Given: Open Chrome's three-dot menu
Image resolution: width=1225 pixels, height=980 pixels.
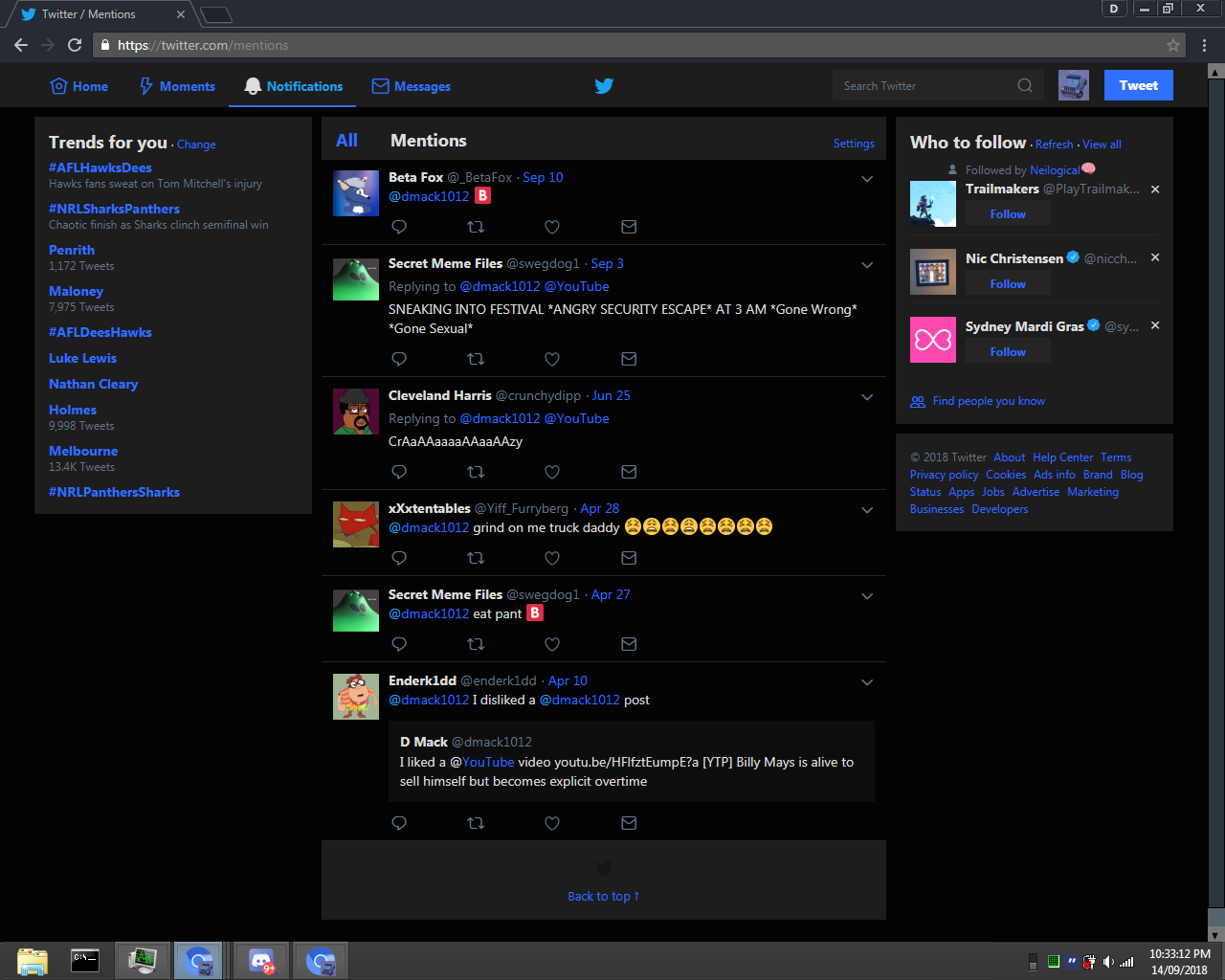Looking at the screenshot, I should (x=1204, y=45).
